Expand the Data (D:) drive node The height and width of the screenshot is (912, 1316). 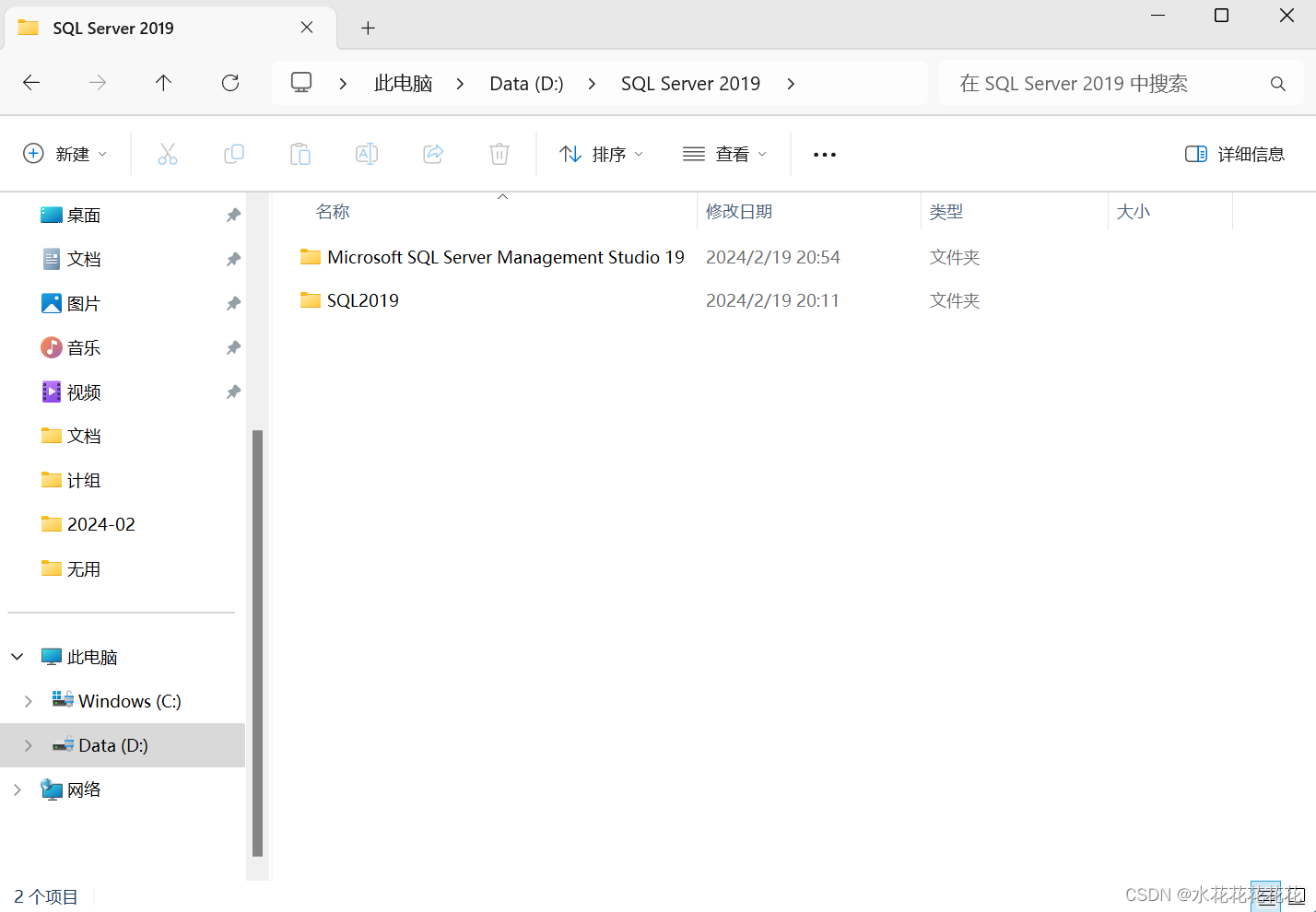(29, 745)
